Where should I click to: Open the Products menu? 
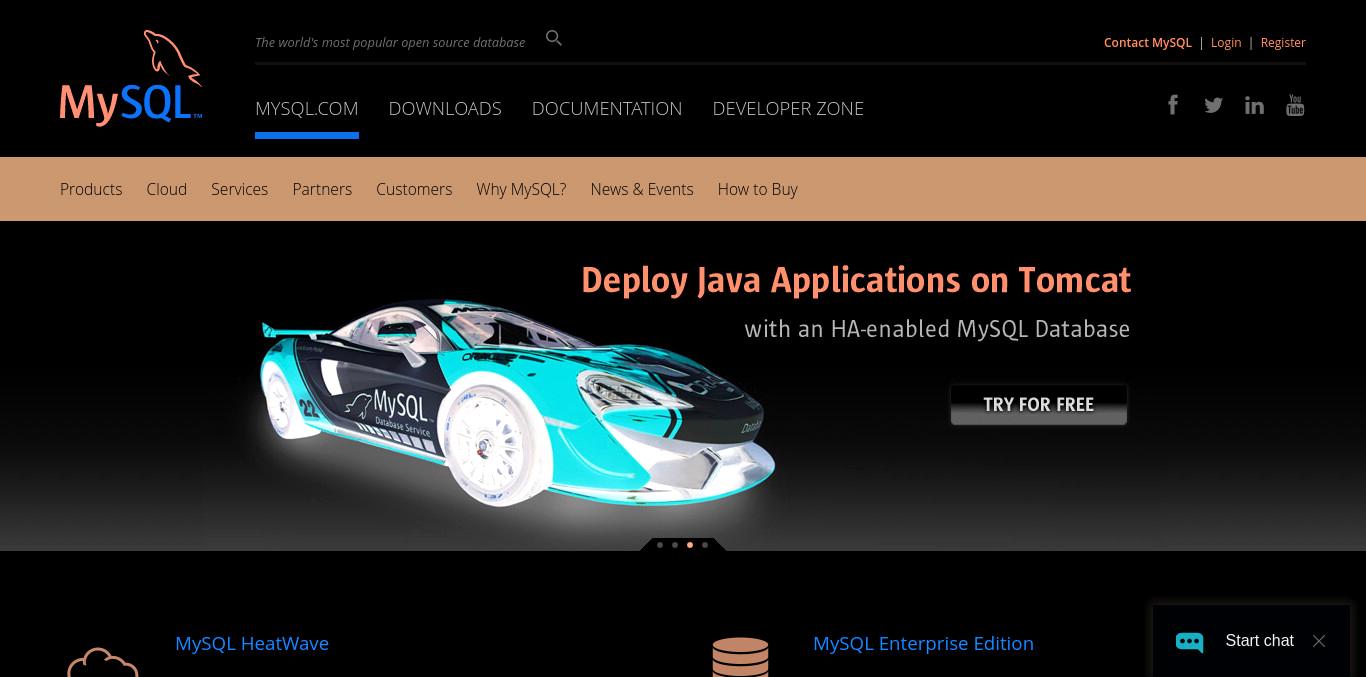91,189
